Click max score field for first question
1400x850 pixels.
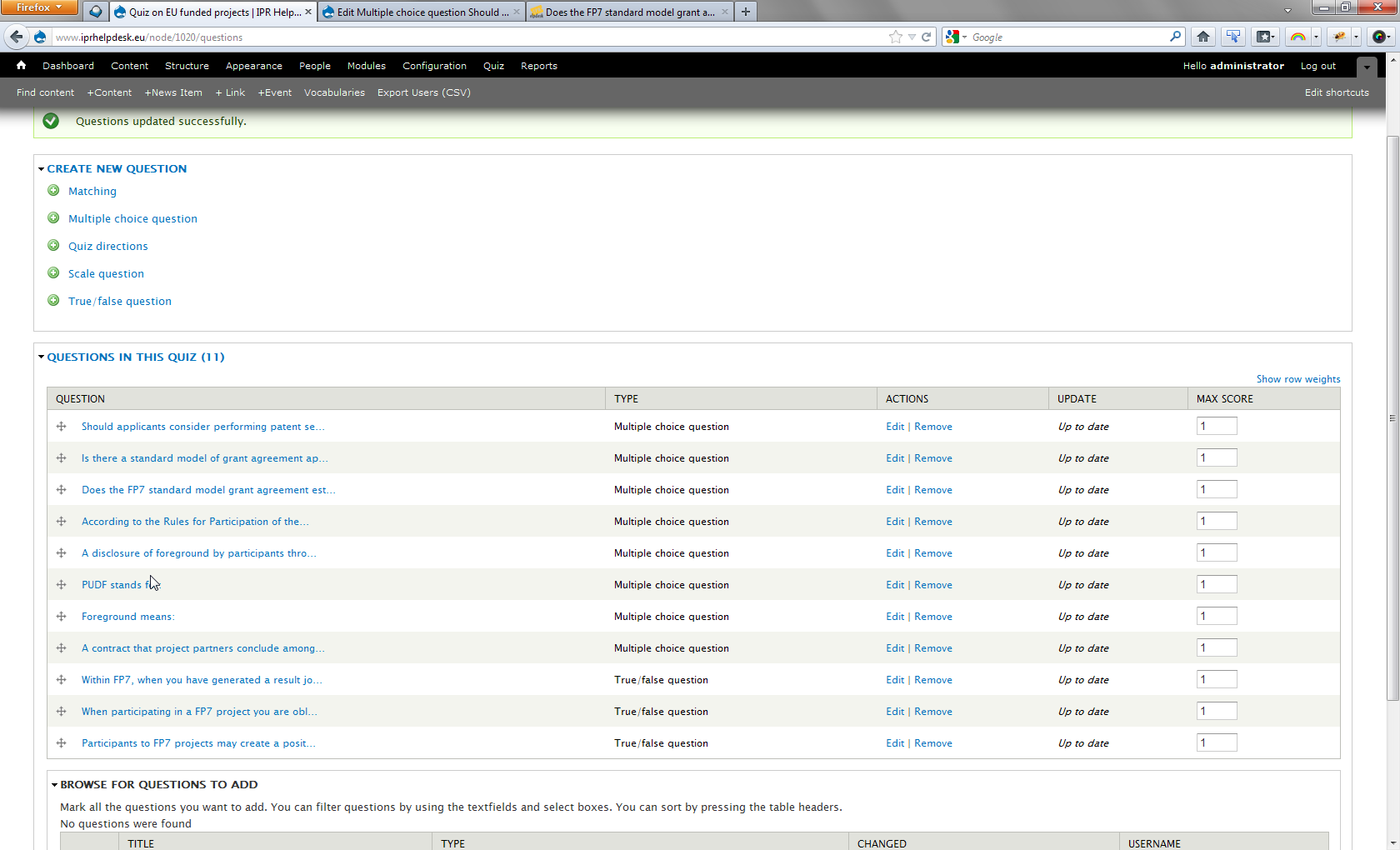[1217, 427]
